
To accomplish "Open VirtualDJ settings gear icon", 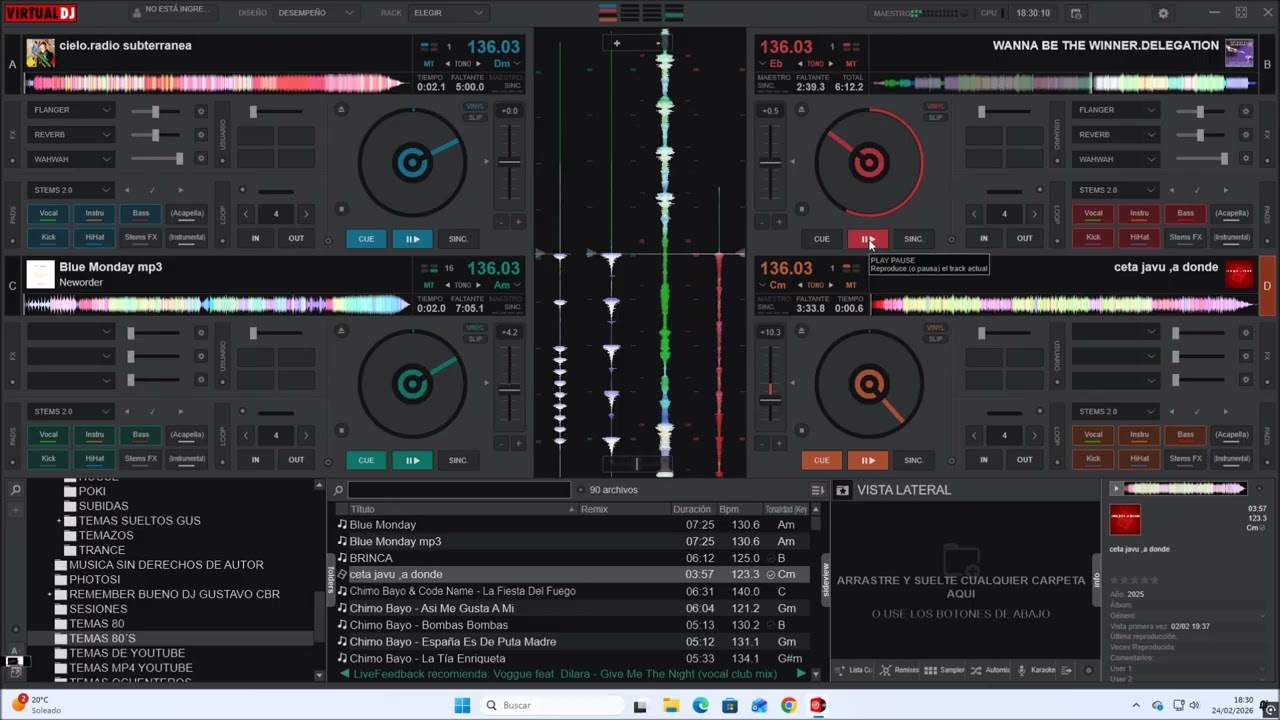I will pyautogui.click(x=1163, y=13).
